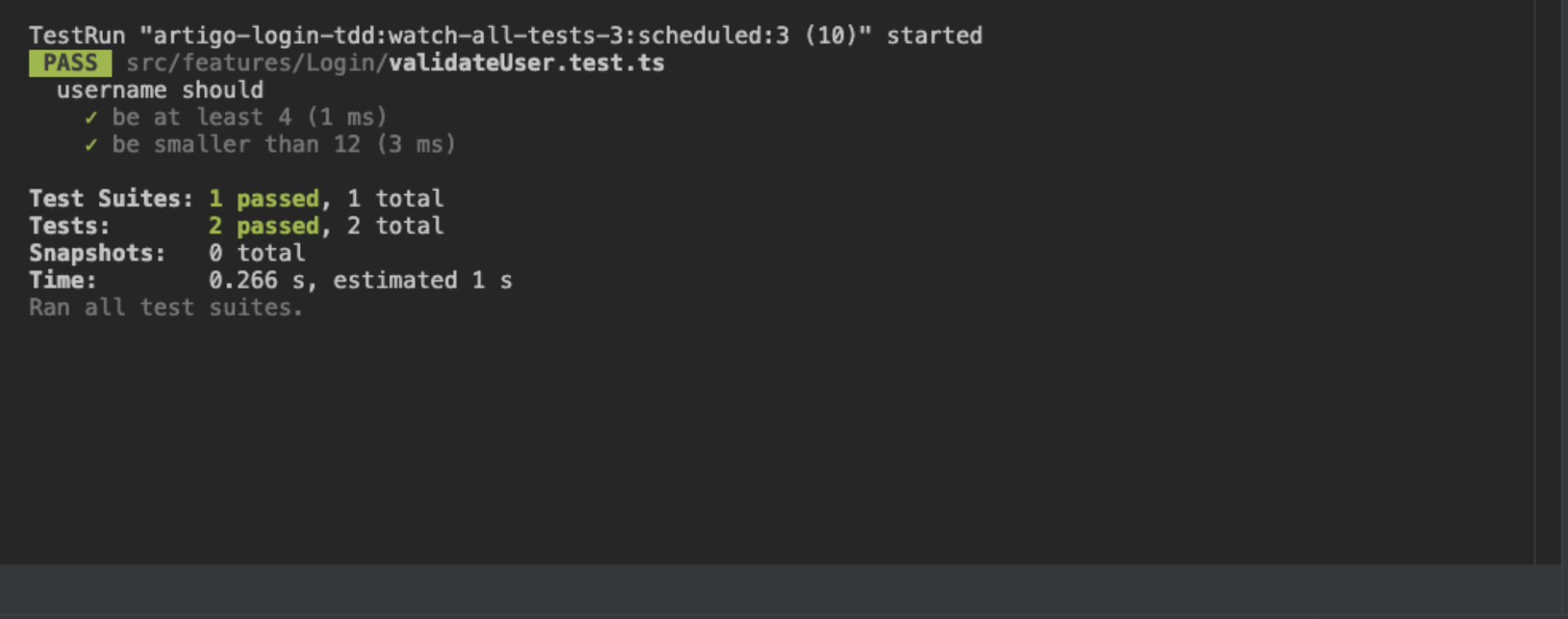Click the green PASS badge
1568x619 pixels.
(70, 63)
